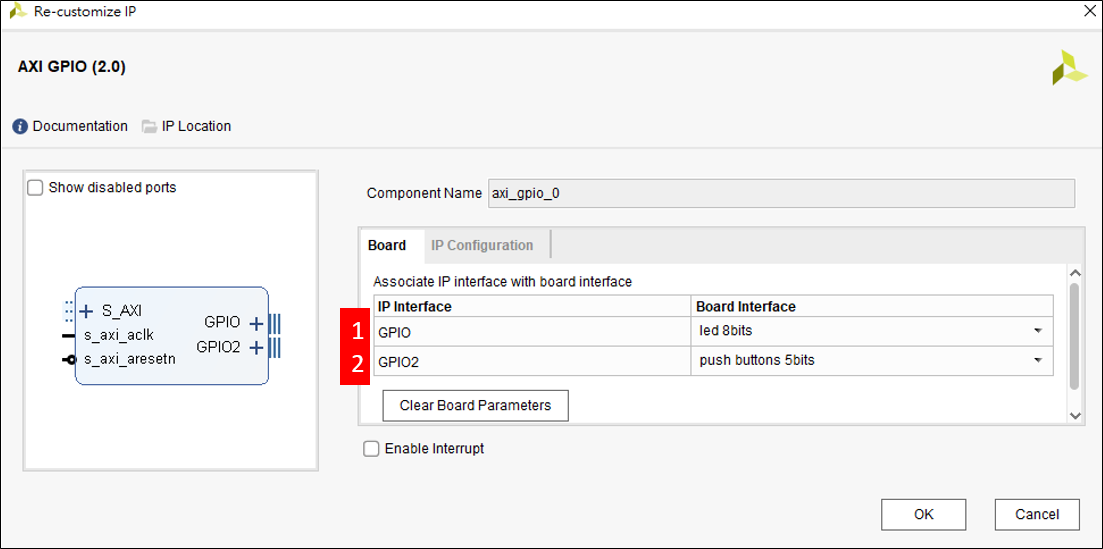Close the Re-customize IP dialog
The width and height of the screenshot is (1103, 549).
(x=1088, y=11)
